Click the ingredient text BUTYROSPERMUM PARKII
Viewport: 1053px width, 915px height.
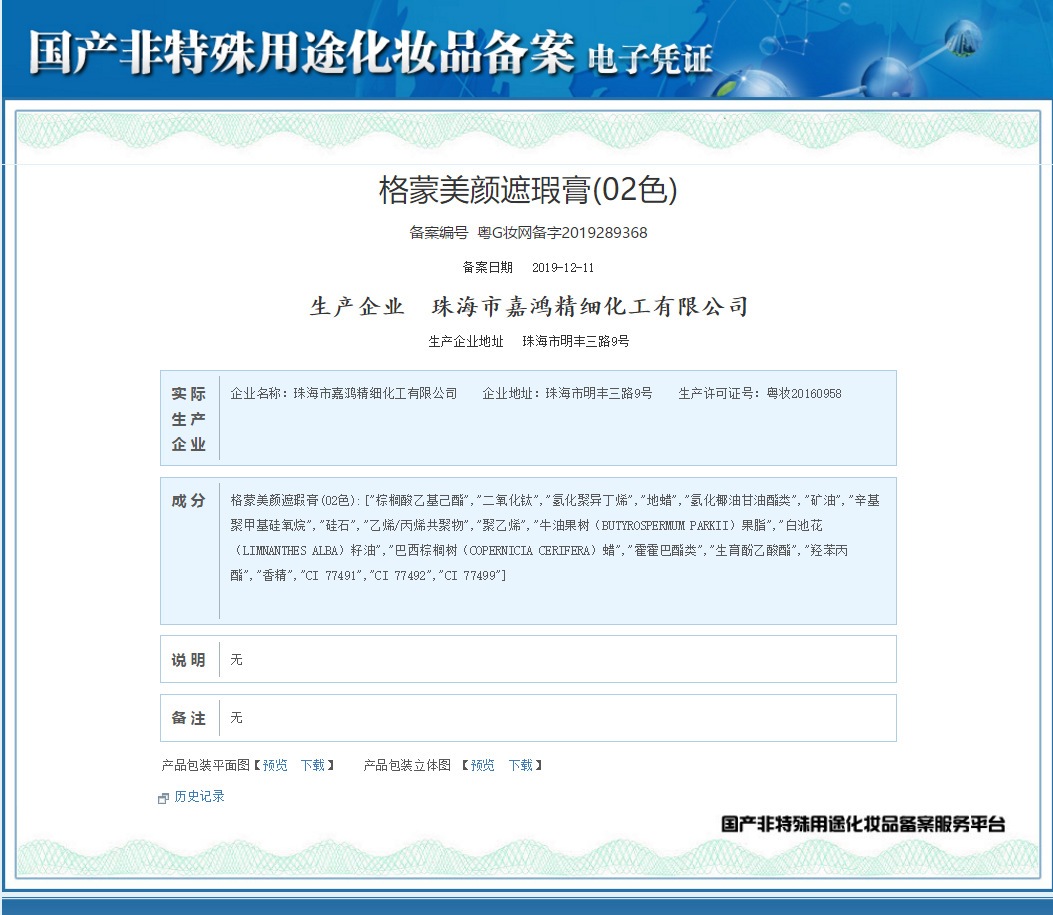point(663,525)
